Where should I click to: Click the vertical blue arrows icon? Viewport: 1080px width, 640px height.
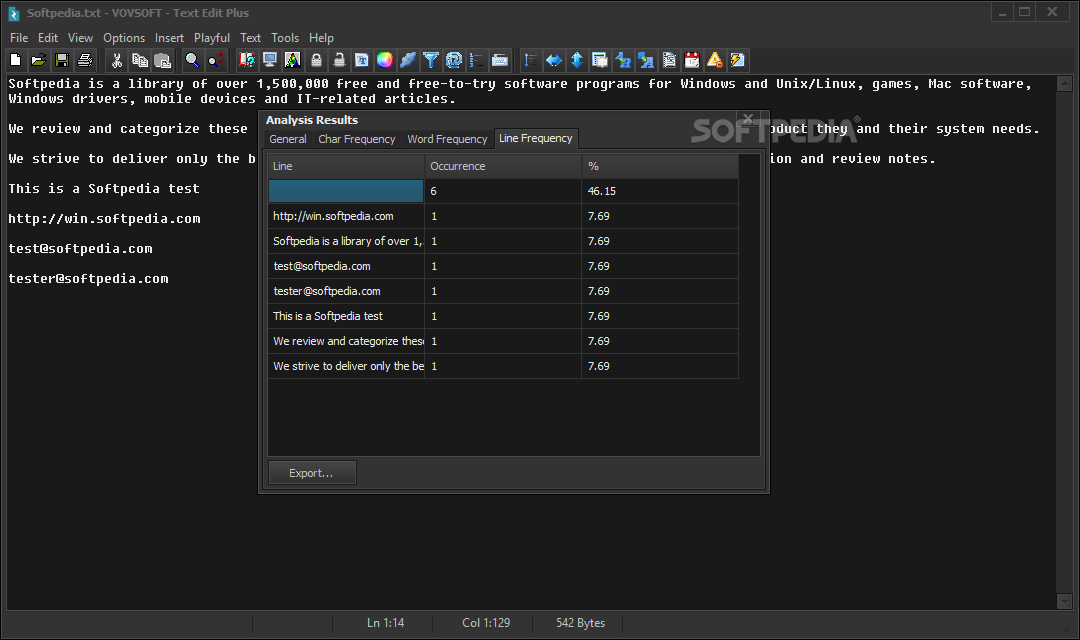coord(577,61)
